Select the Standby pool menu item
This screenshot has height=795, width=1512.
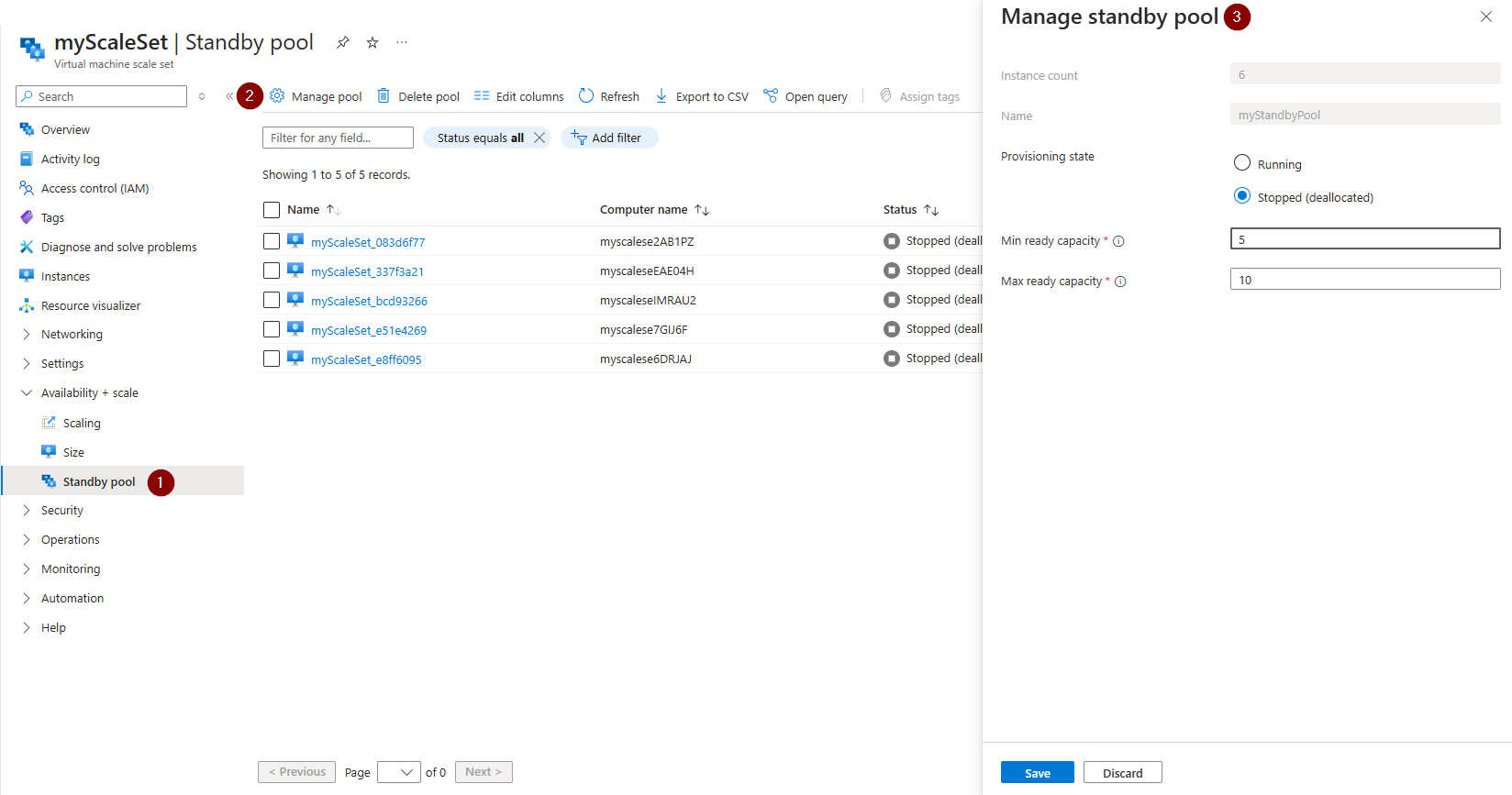click(122, 481)
